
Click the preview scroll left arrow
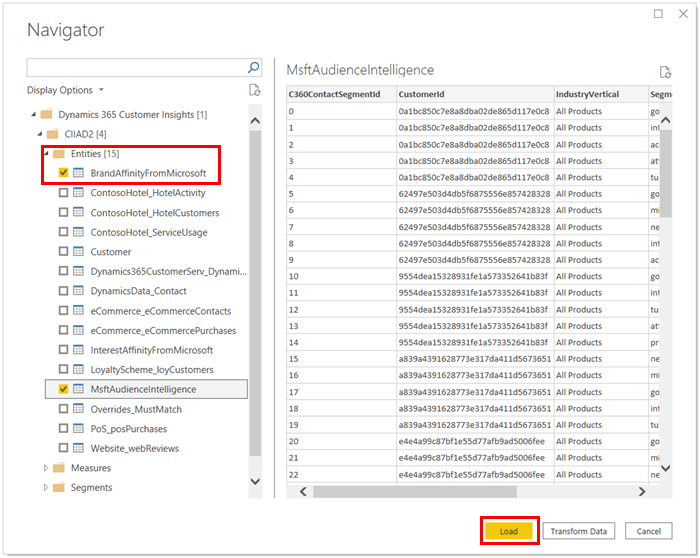[303, 491]
